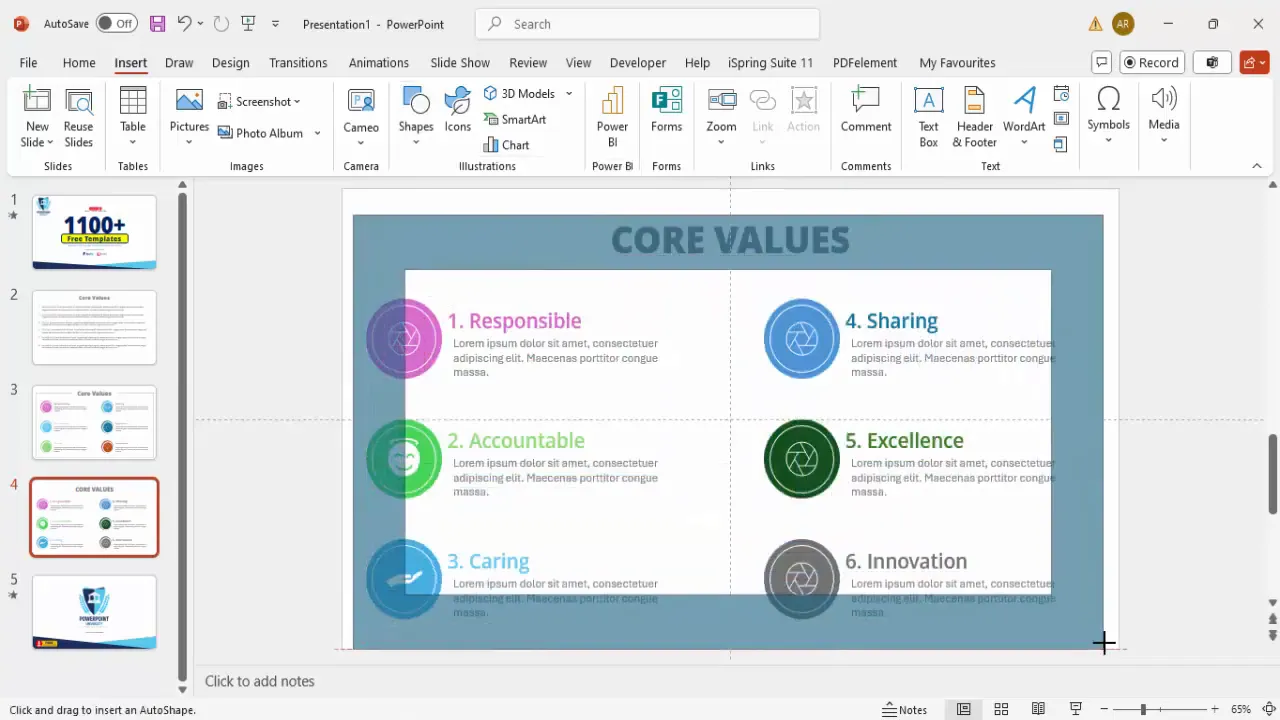Image resolution: width=1280 pixels, height=720 pixels.
Task: Switch to the Design tab
Action: [230, 62]
